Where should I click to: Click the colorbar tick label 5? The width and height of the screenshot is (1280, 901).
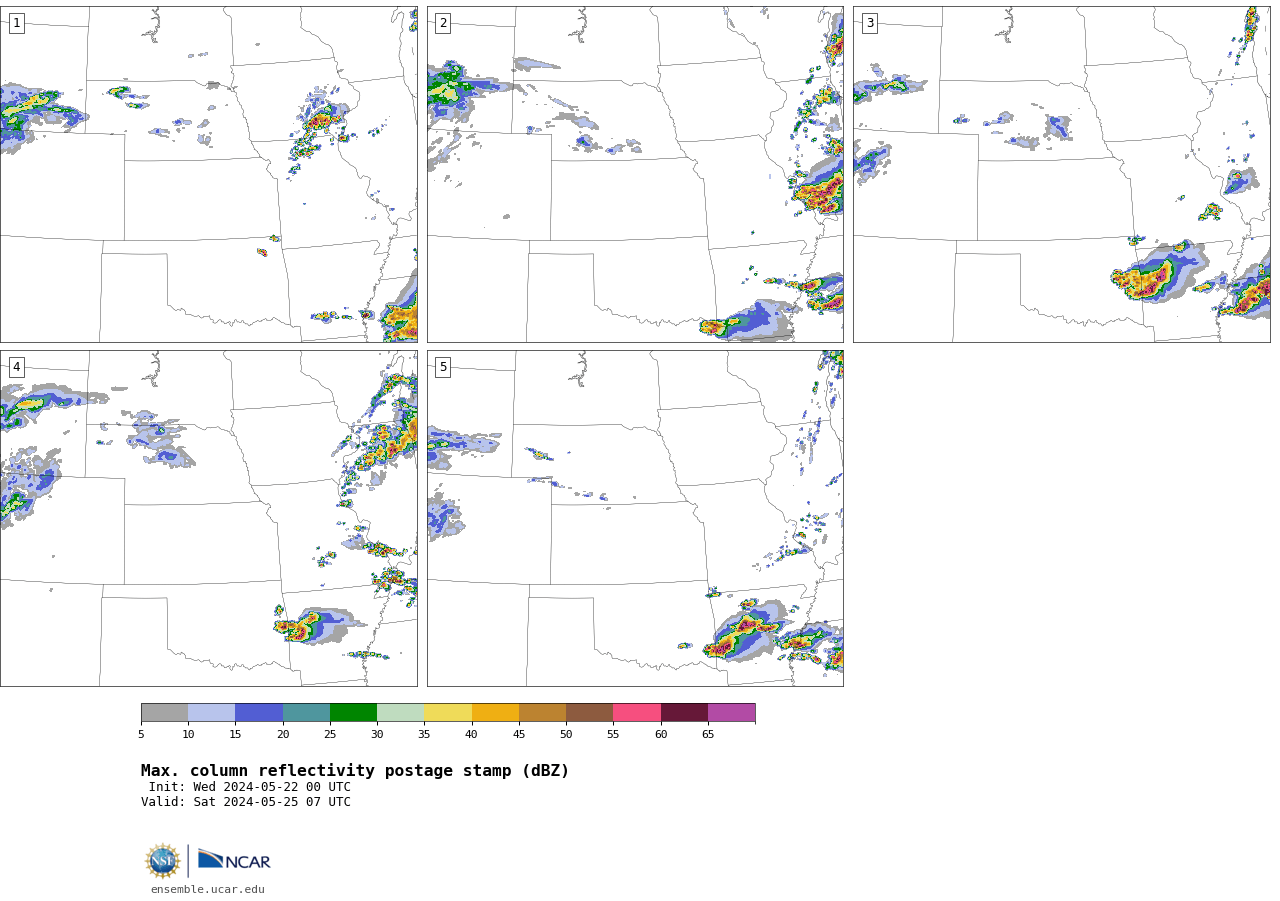click(141, 735)
